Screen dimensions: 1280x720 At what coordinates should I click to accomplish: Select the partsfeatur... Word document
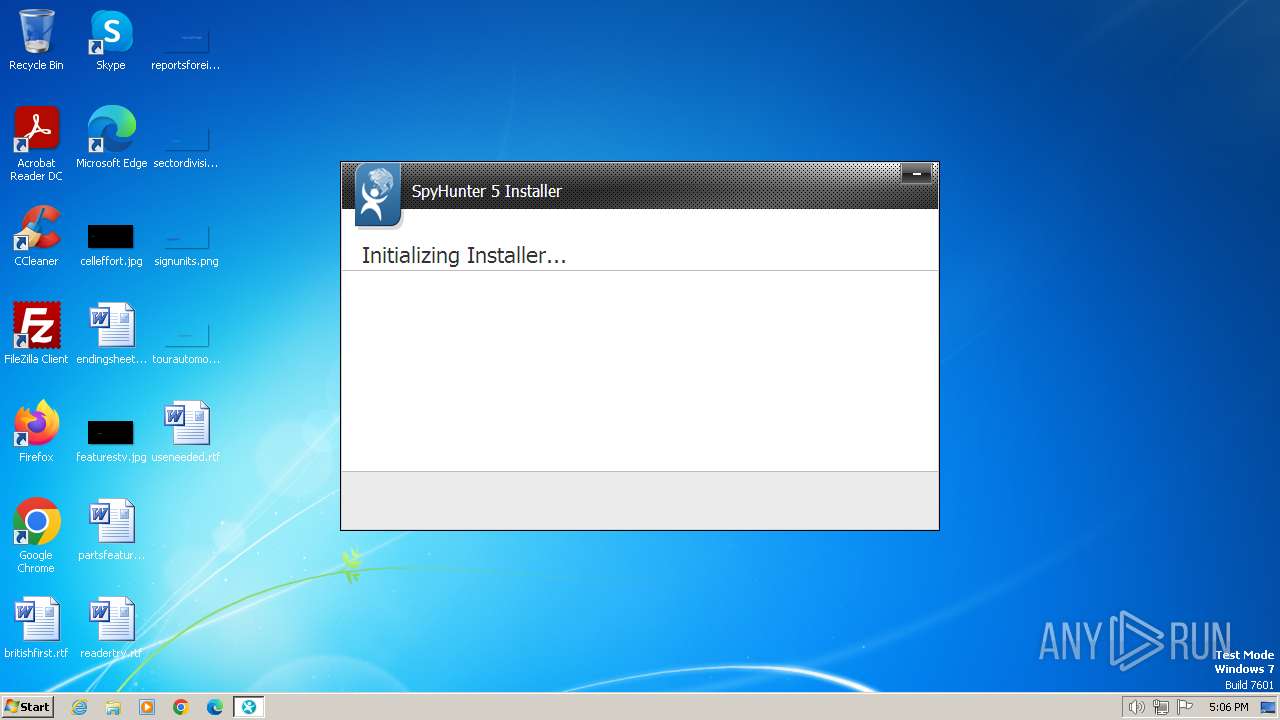(111, 530)
